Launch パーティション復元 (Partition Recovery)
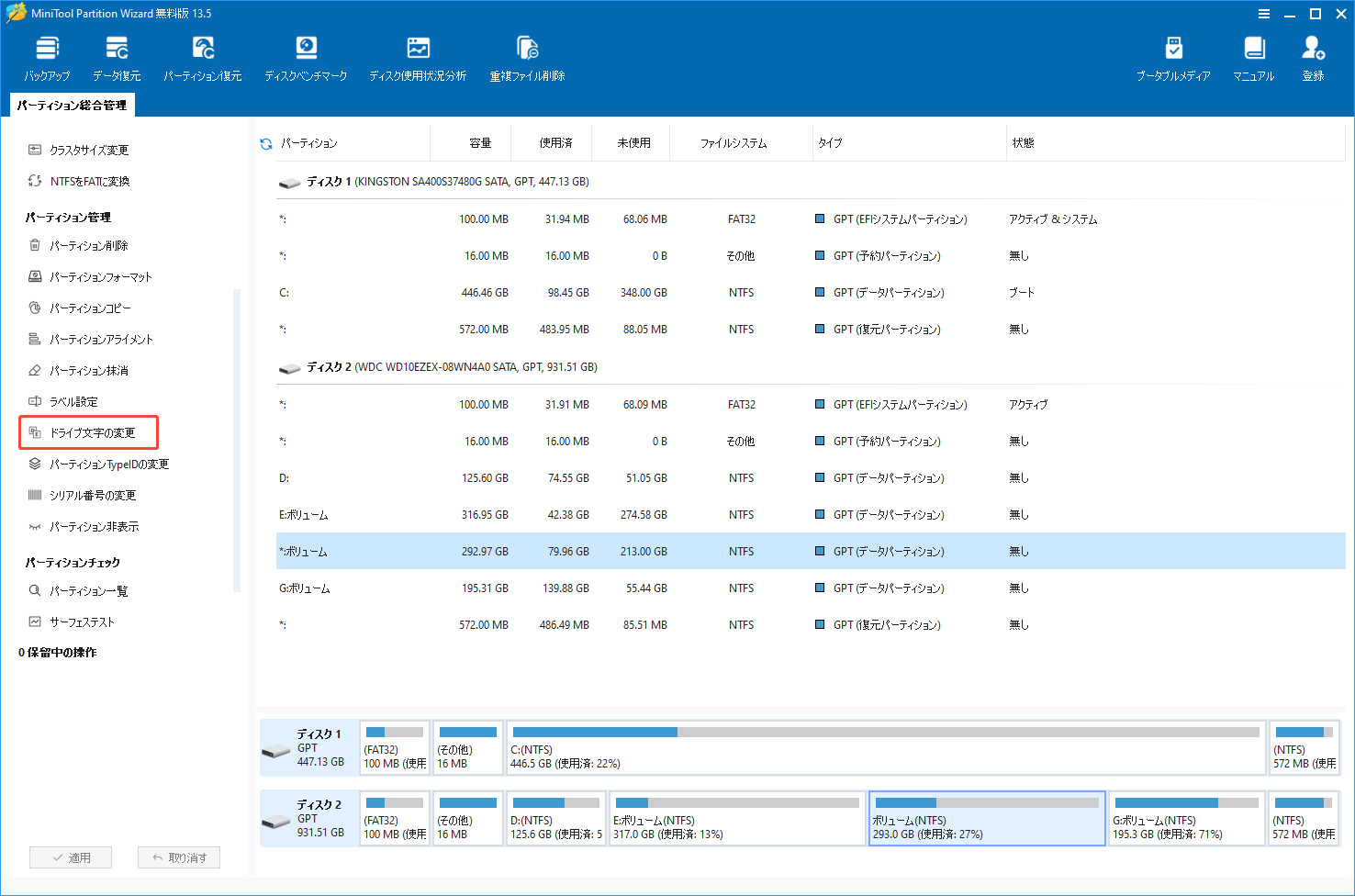 pyautogui.click(x=202, y=57)
